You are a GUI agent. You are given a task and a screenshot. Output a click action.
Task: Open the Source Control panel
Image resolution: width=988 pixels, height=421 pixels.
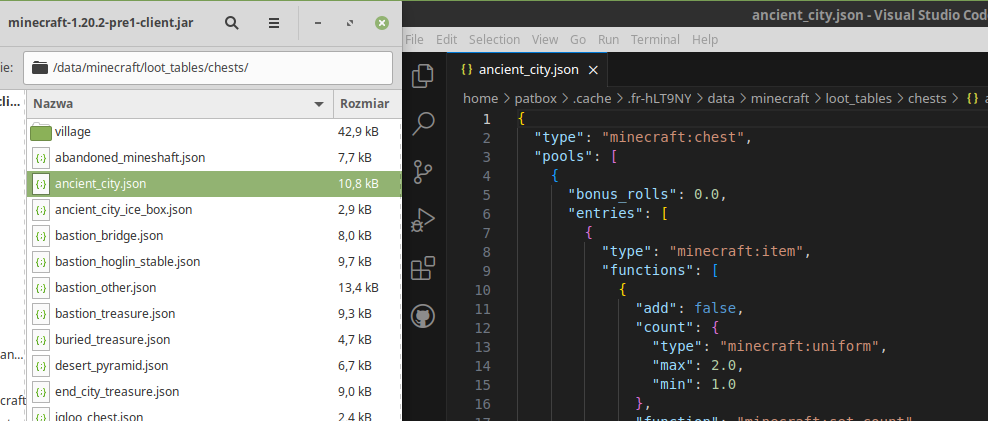(423, 171)
